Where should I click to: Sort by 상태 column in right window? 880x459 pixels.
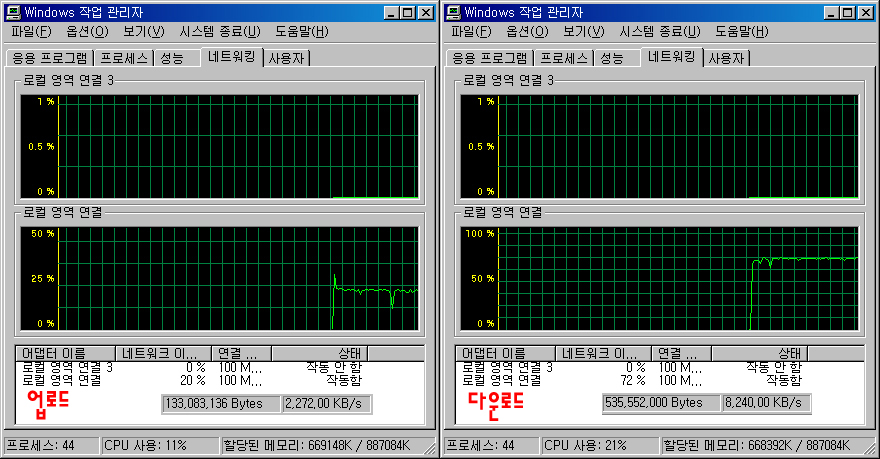[760, 354]
